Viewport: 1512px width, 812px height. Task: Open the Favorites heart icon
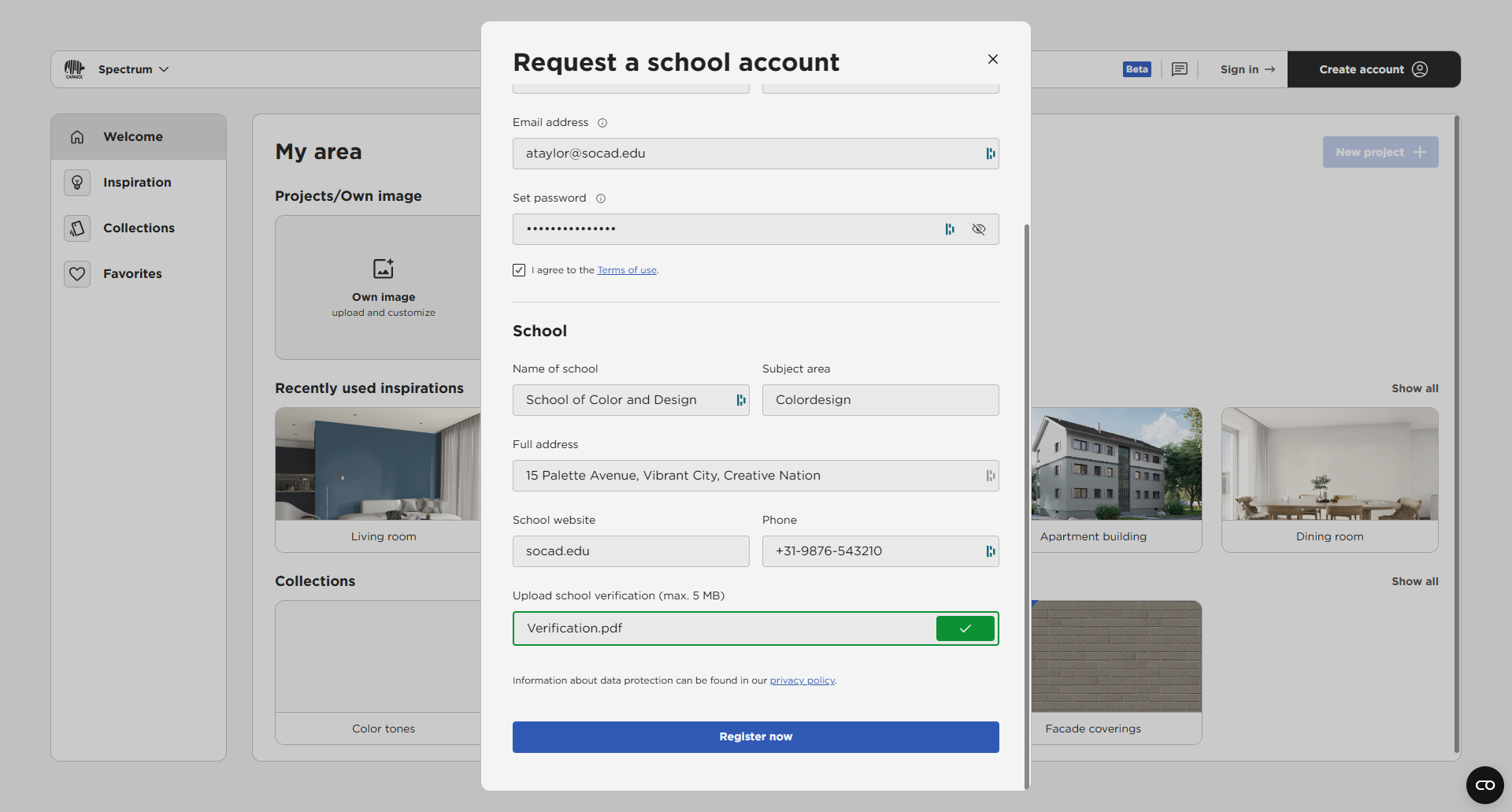coord(76,273)
